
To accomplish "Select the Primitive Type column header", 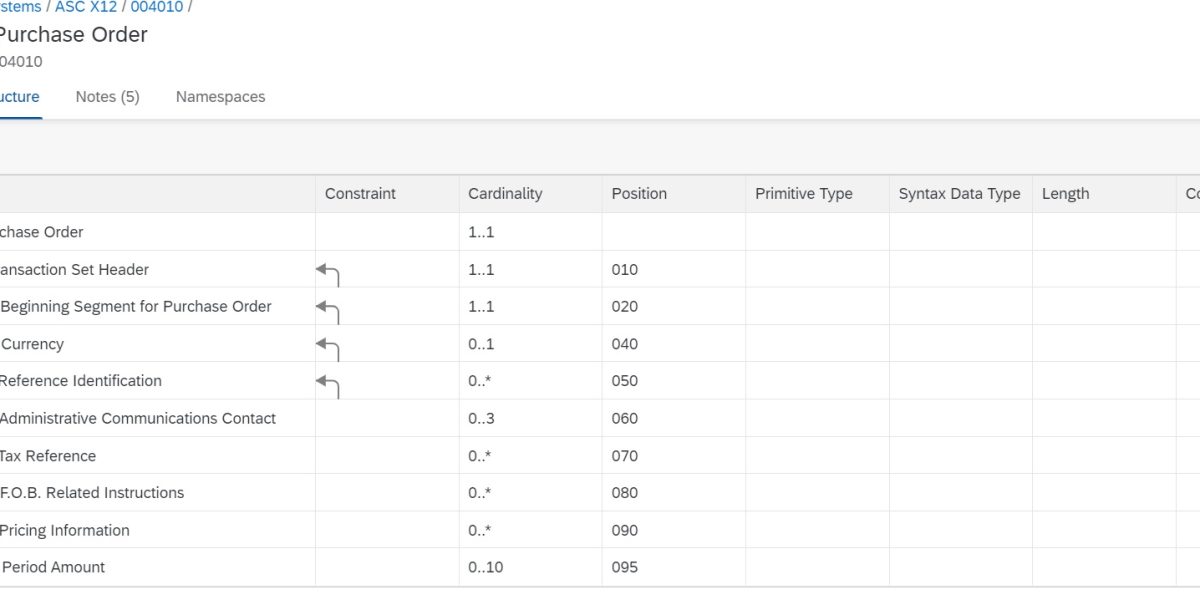I will (x=803, y=194).
